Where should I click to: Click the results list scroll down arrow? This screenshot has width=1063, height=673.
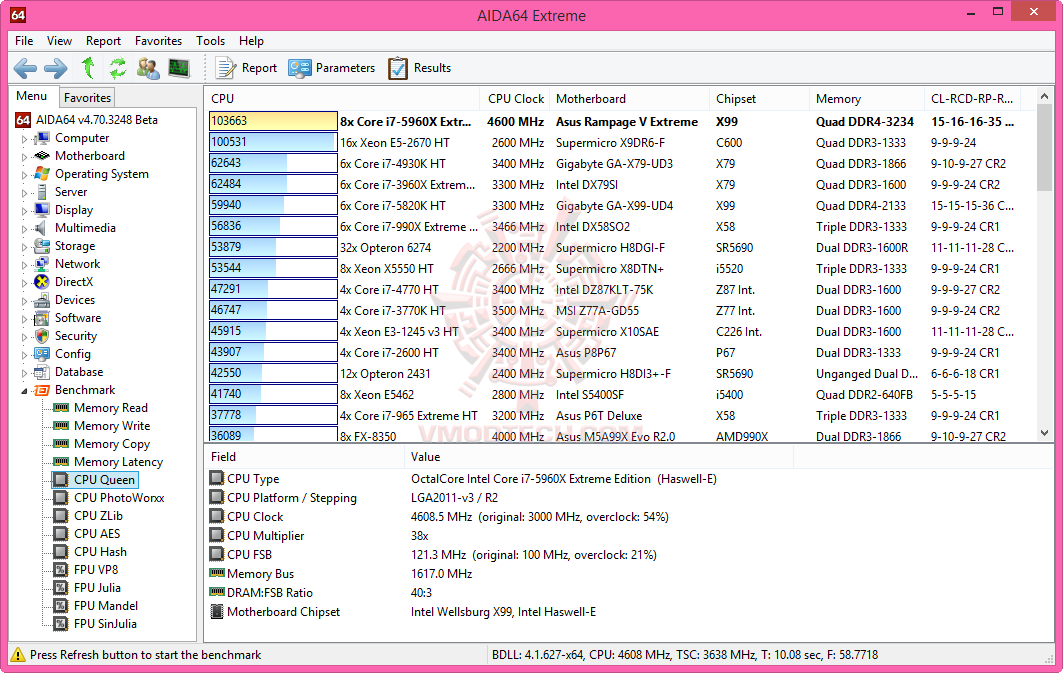(x=1045, y=432)
